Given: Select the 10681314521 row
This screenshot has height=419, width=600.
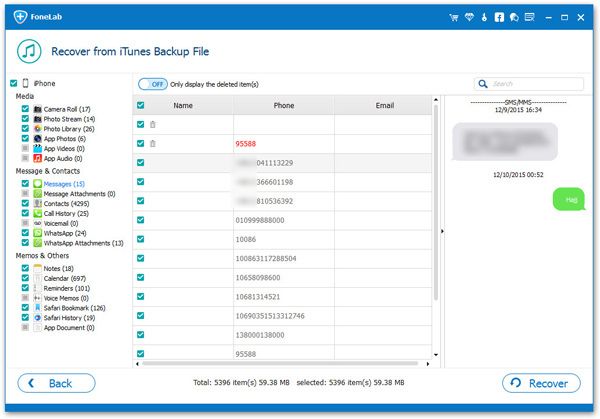Looking at the screenshot, I should pyautogui.click(x=282, y=297).
